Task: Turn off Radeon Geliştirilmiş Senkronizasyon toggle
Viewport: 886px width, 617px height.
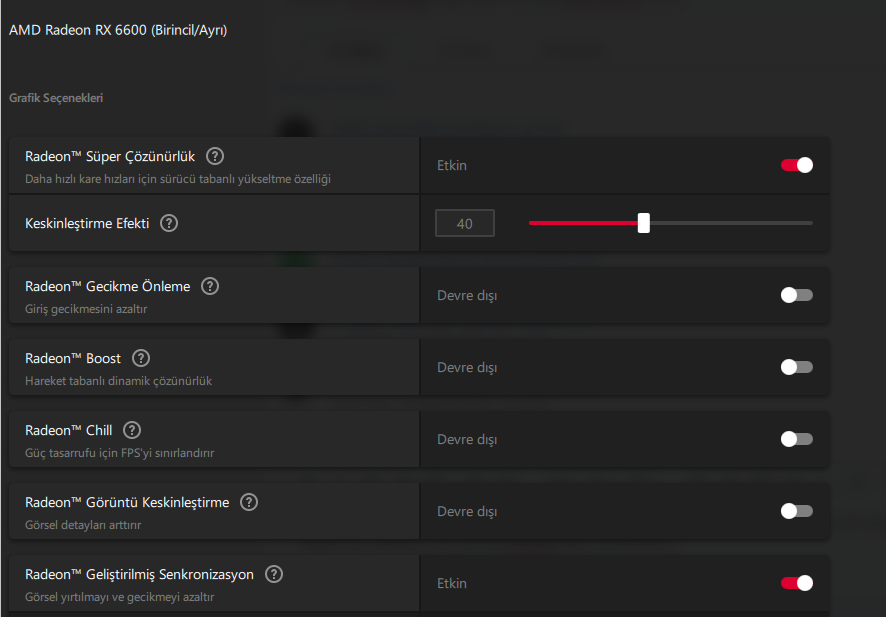Action: 797,583
